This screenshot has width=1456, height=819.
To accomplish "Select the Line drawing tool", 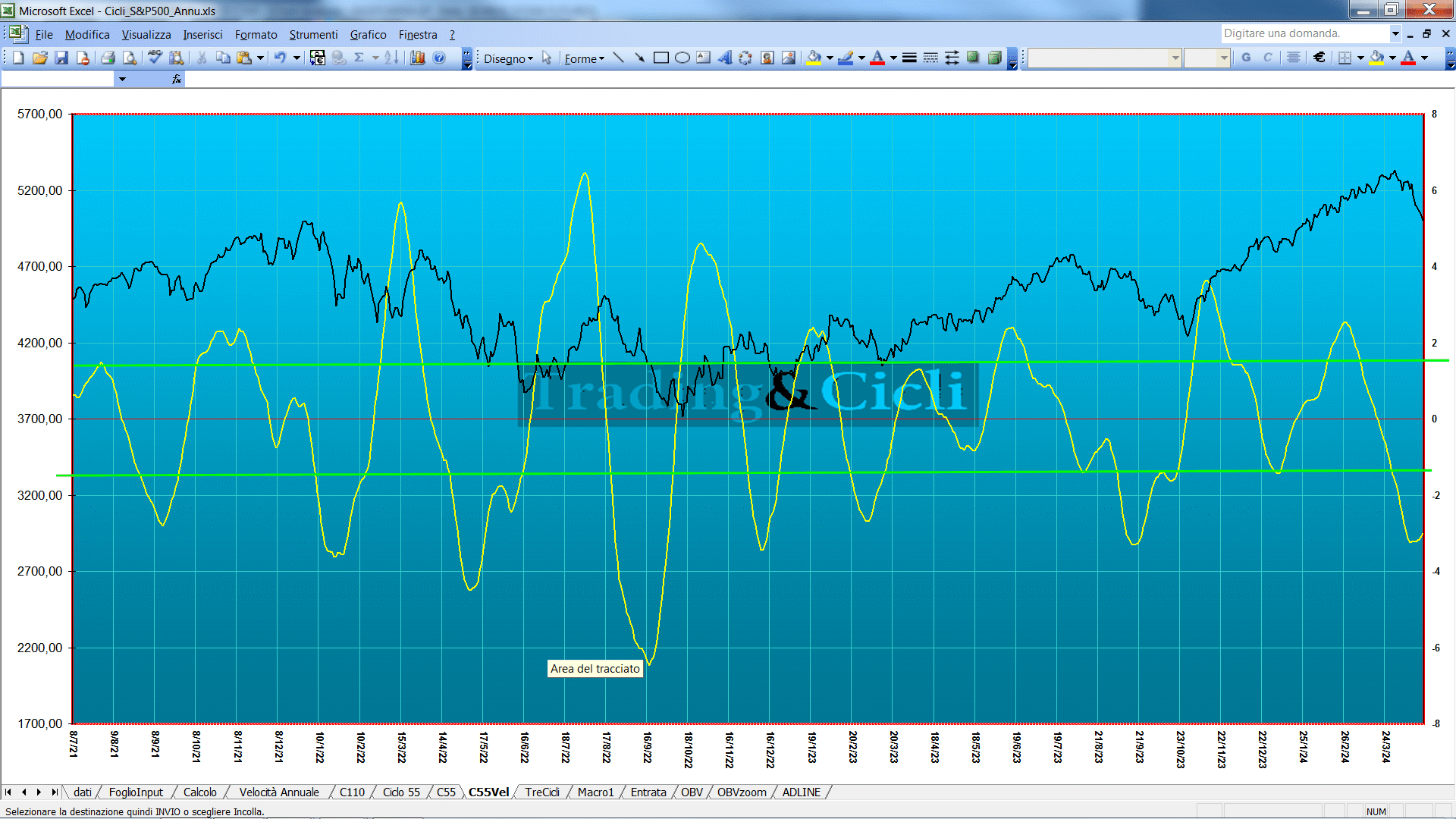I will click(x=619, y=58).
